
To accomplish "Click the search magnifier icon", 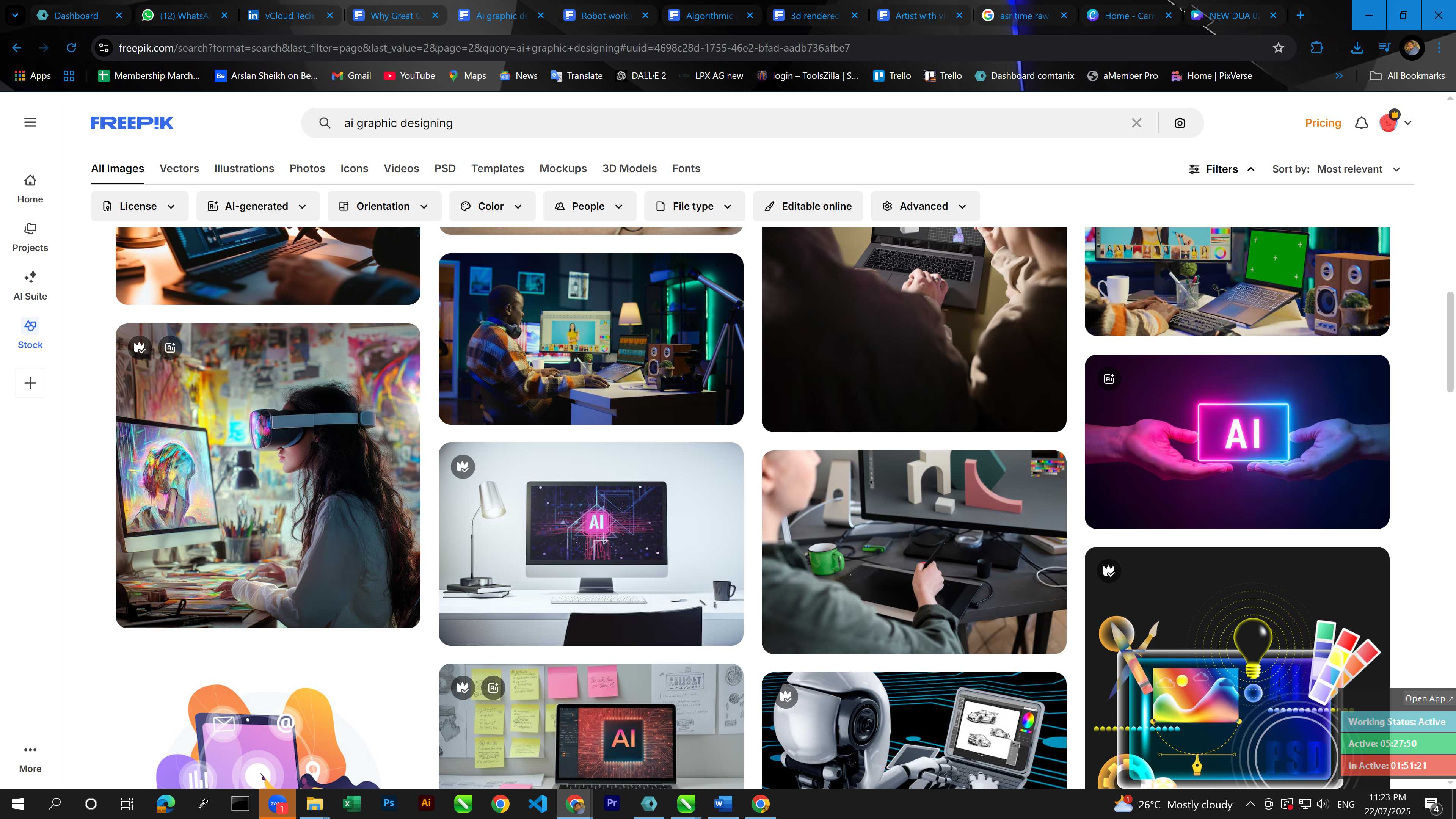I will 325,122.
